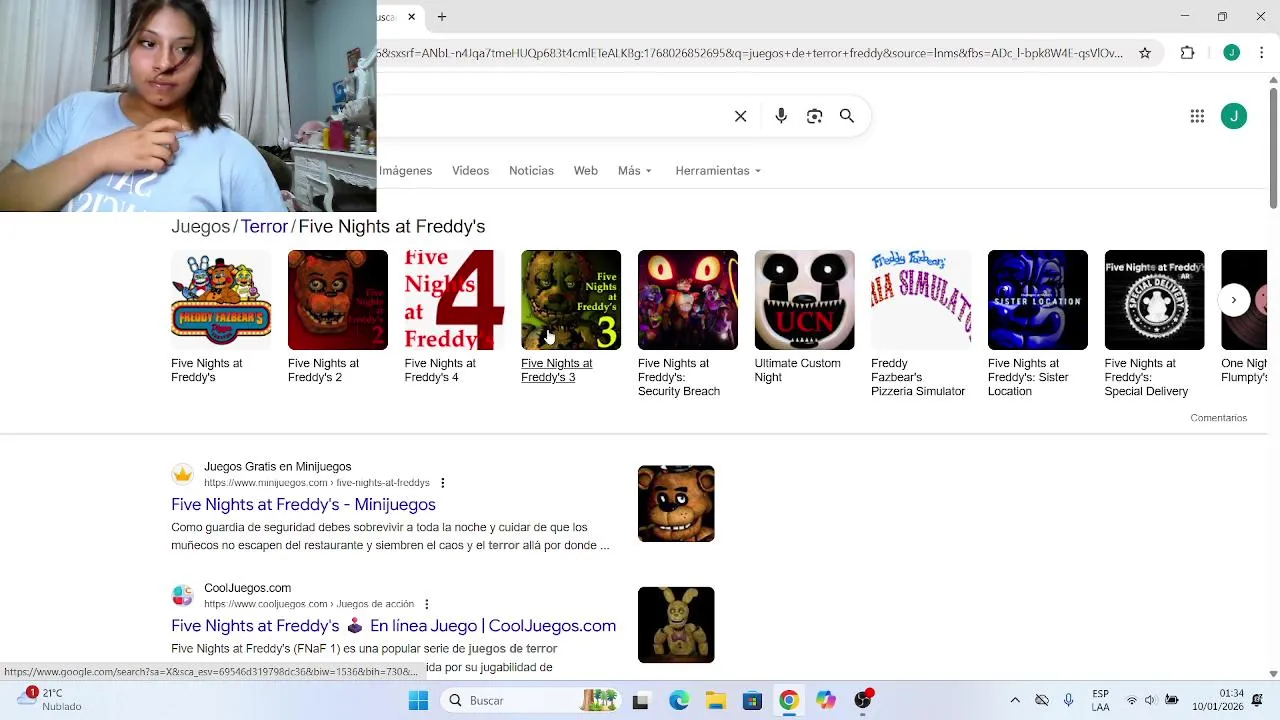Expand the Más dropdown
The width and height of the screenshot is (1280, 720).
click(x=635, y=171)
